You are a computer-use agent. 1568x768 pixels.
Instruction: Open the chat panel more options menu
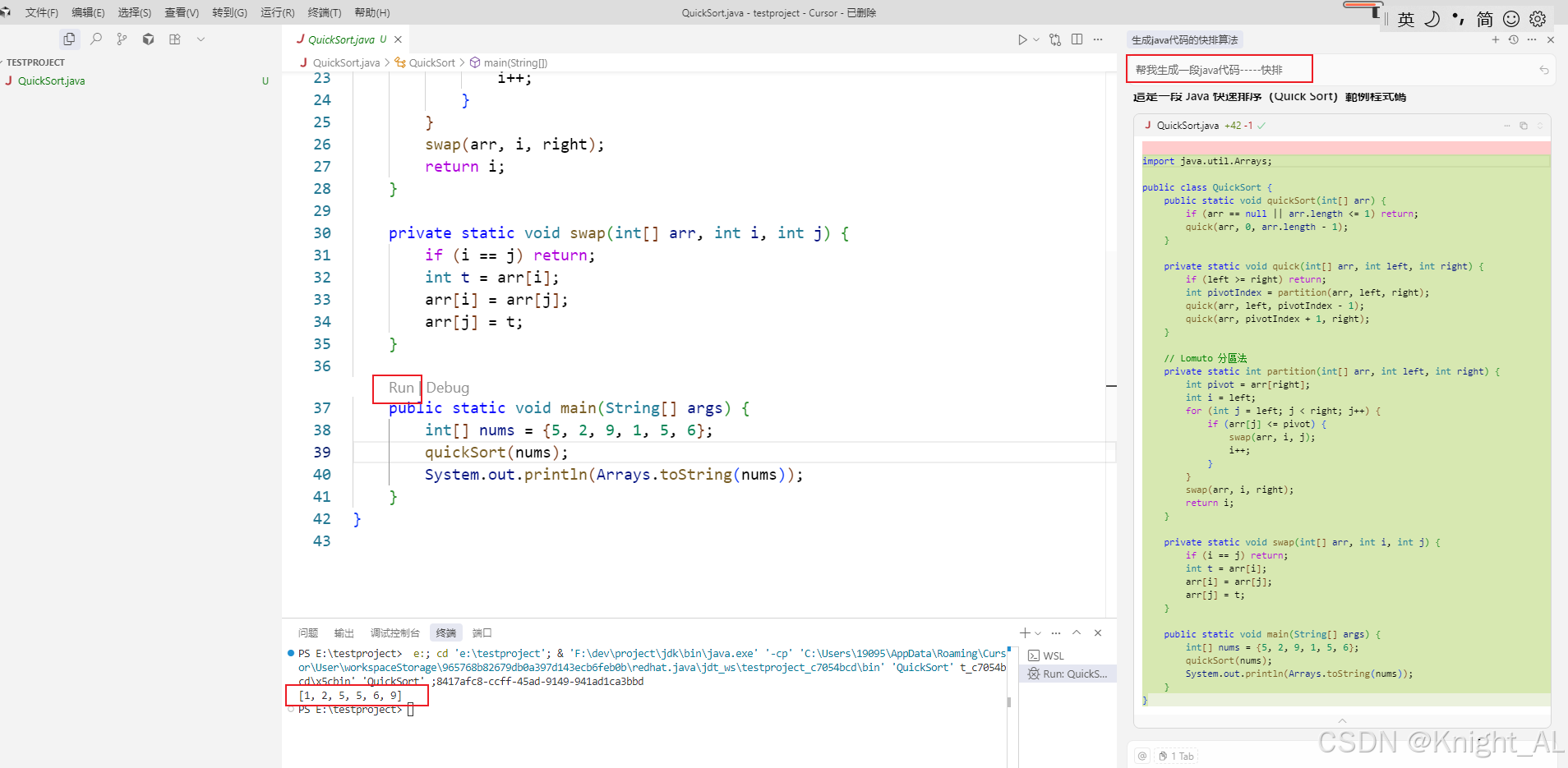[1532, 39]
